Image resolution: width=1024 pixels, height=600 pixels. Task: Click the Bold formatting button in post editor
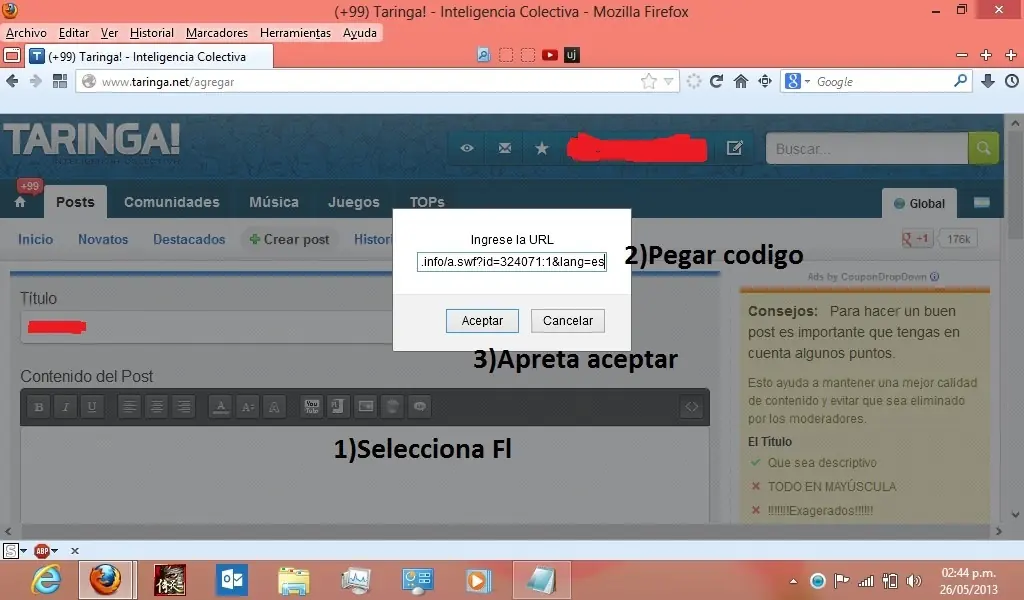point(39,407)
